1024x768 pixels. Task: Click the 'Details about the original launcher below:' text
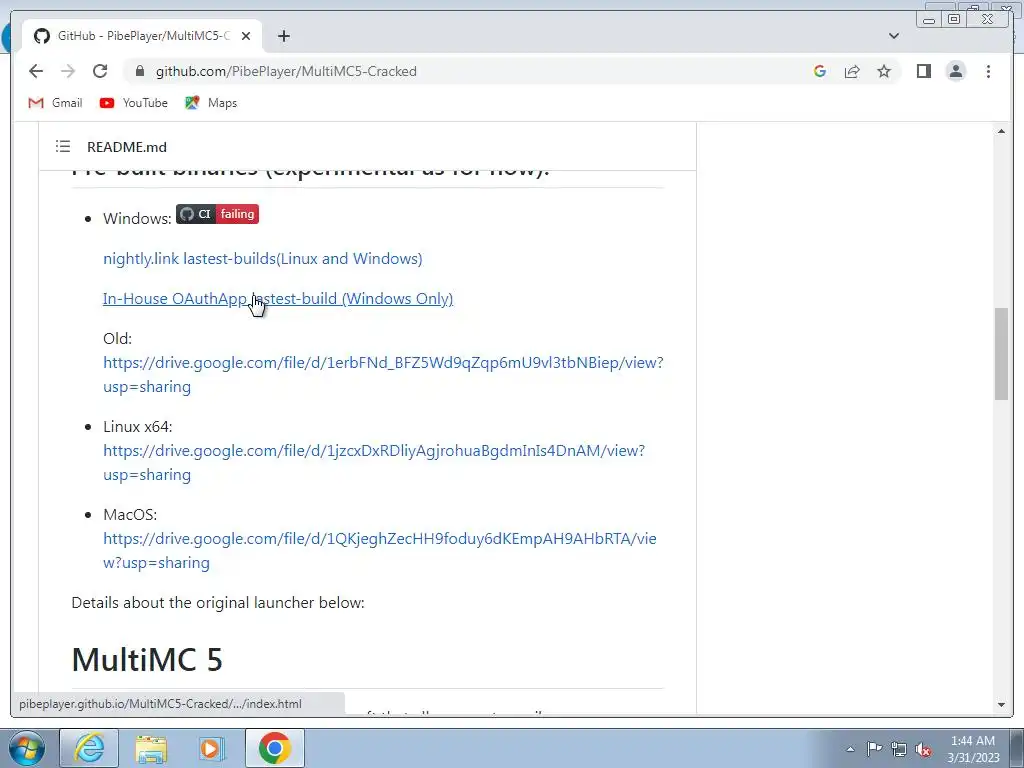(x=218, y=603)
